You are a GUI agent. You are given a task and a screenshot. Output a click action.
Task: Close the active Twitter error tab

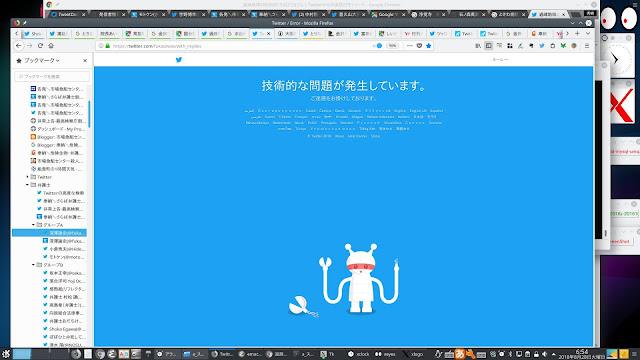tap(268, 34)
